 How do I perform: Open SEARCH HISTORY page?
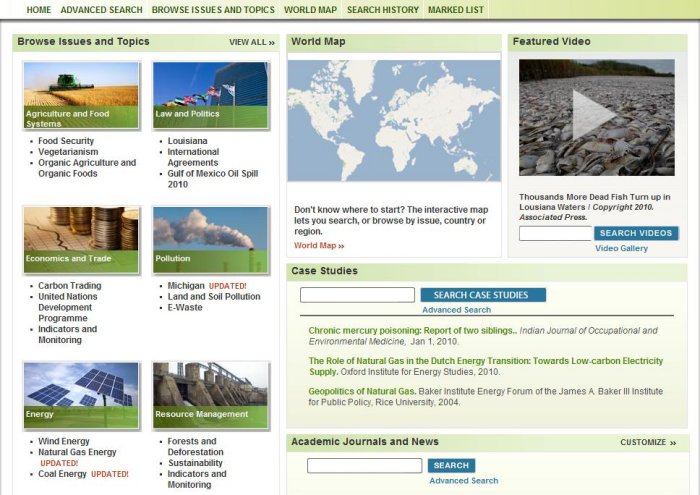383,9
